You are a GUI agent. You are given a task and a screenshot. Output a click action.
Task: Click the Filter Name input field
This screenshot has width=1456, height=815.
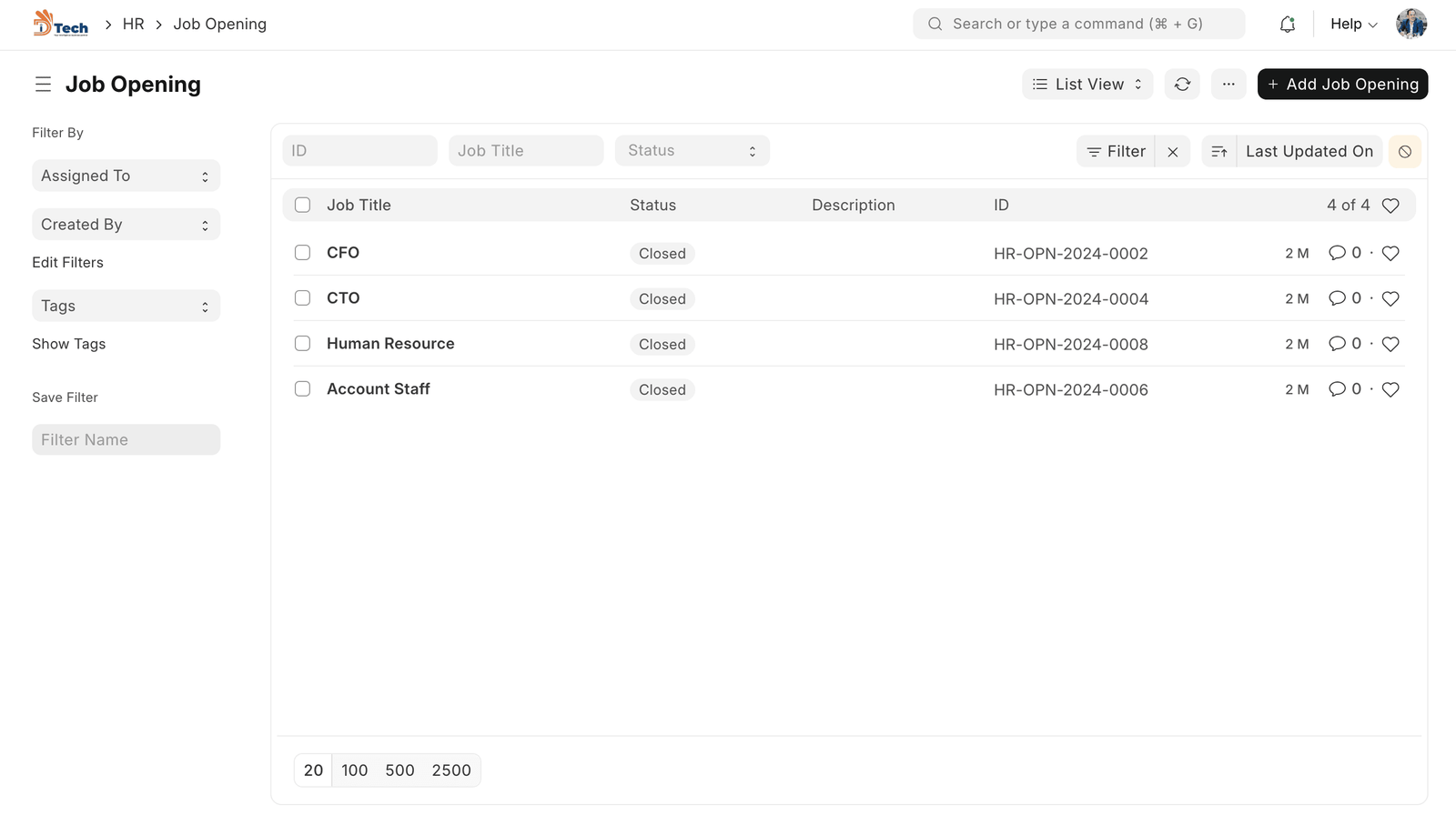coord(126,440)
